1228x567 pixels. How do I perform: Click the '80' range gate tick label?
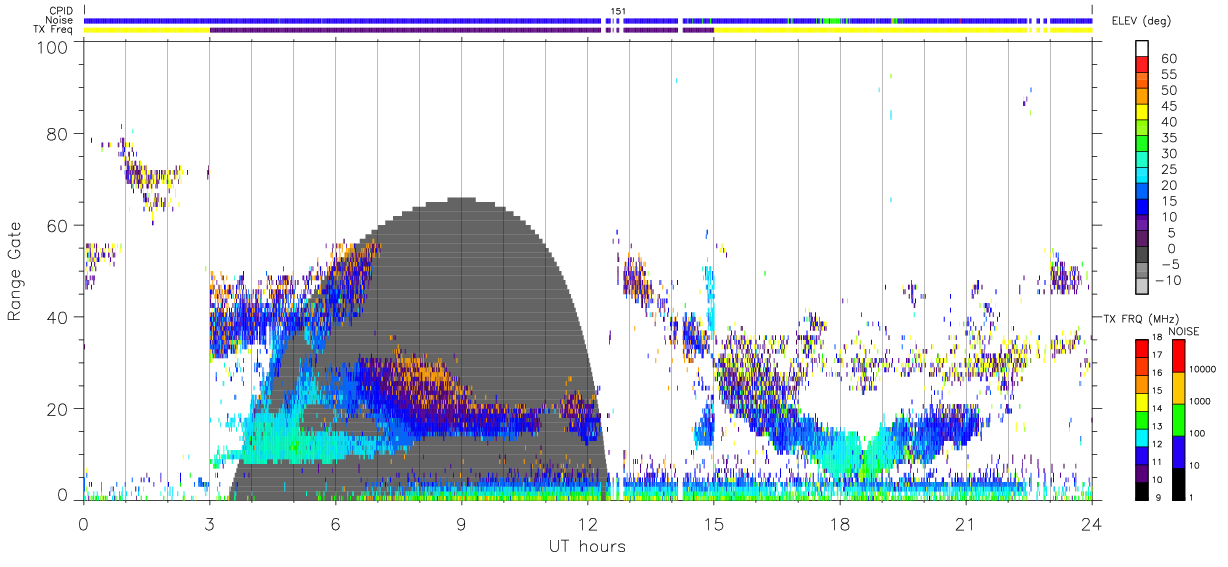[57, 133]
